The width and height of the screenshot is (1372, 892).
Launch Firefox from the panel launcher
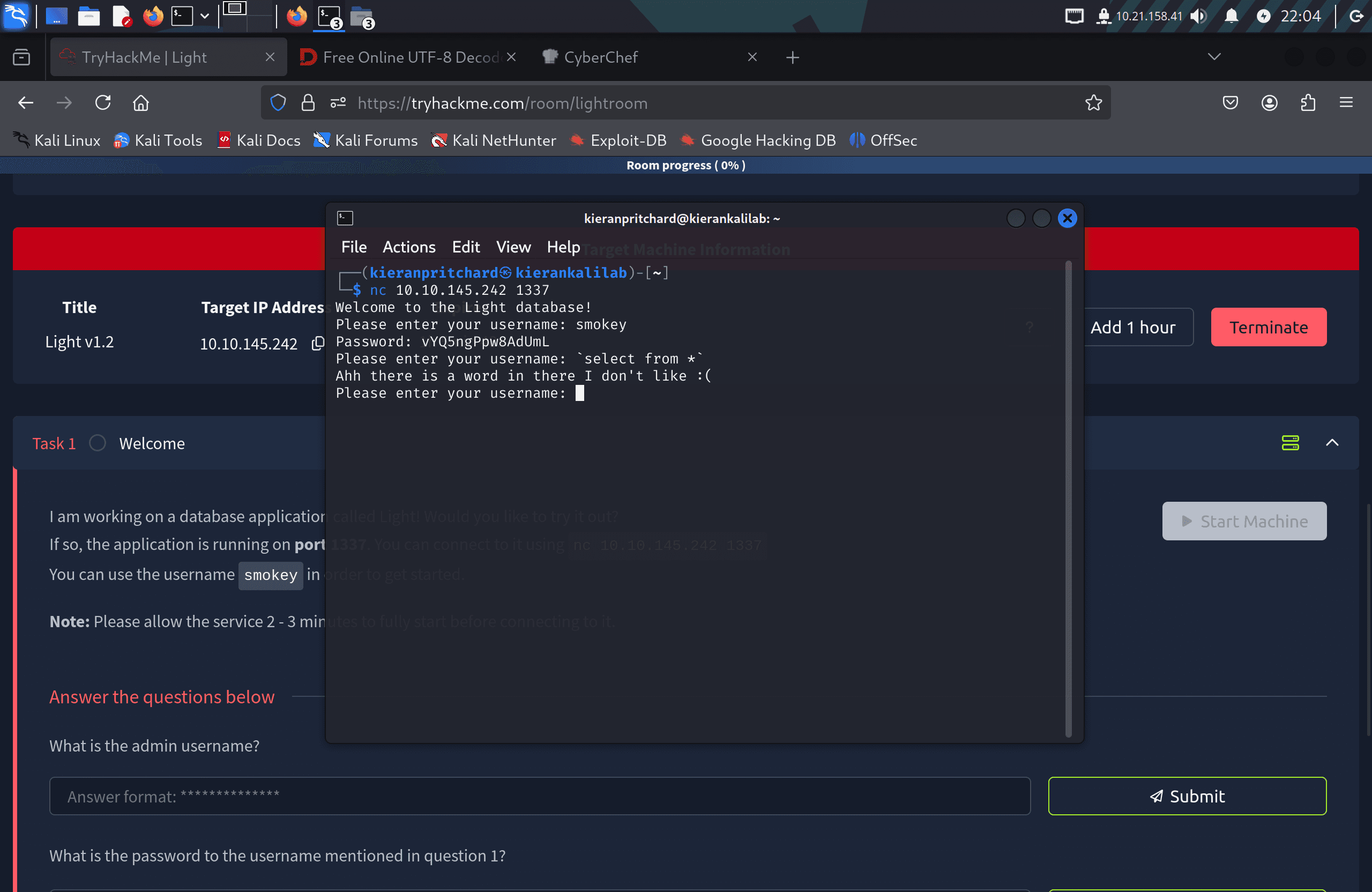point(153,16)
